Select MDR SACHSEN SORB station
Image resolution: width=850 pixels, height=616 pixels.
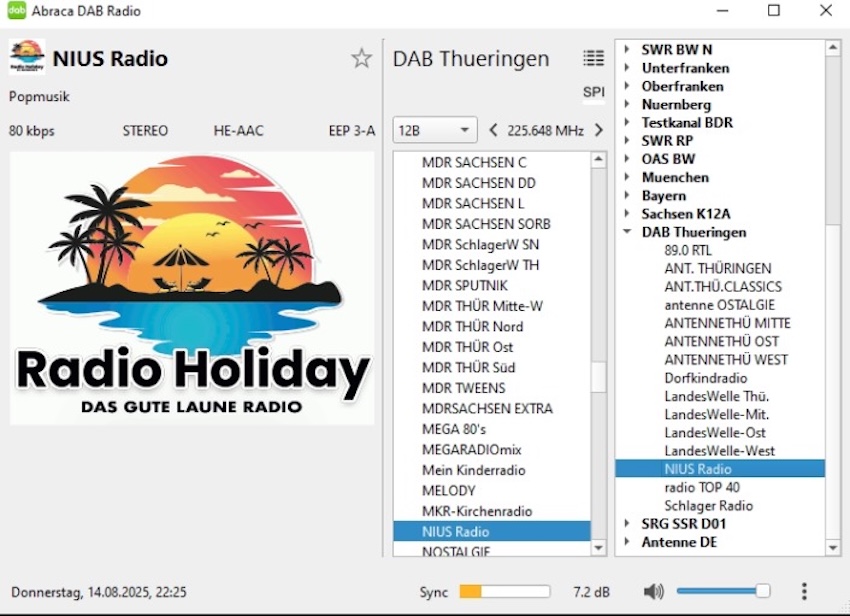pos(492,224)
